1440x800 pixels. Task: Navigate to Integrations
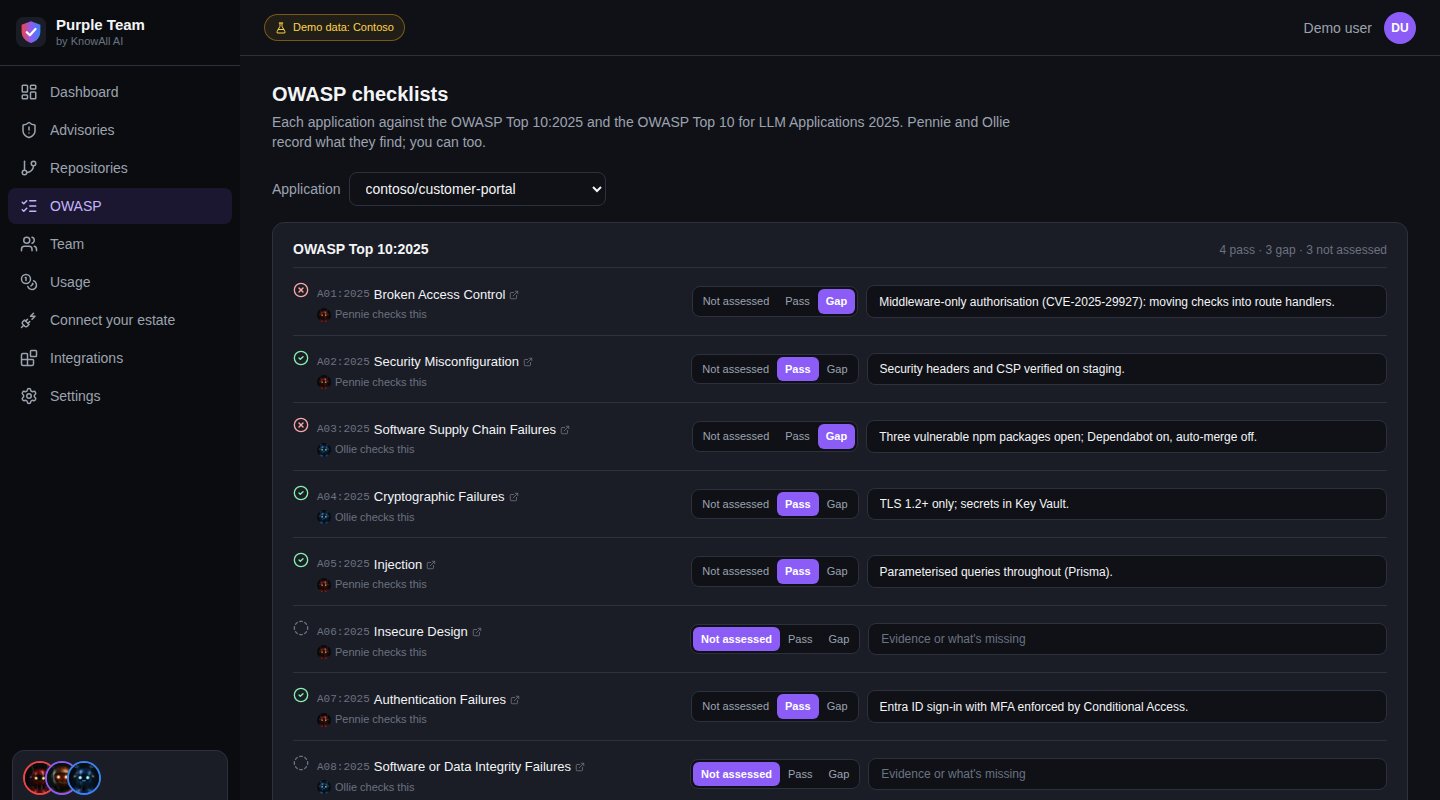coord(120,358)
